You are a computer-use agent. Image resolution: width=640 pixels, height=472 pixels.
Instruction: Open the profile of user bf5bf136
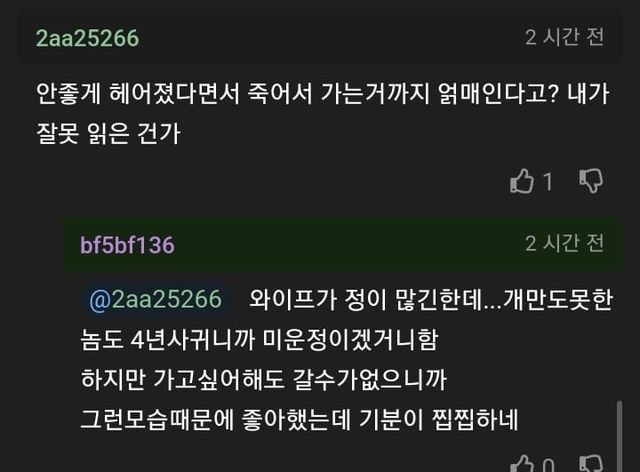tap(127, 244)
